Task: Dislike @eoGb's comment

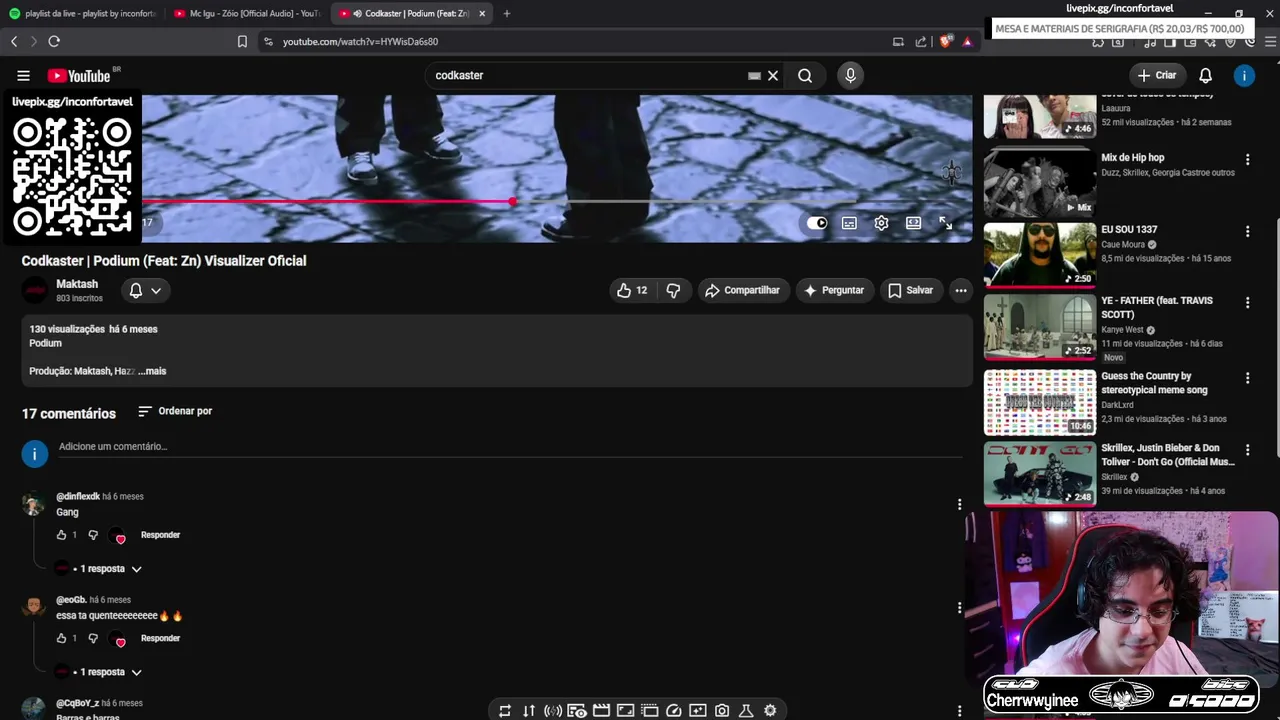Action: 93,639
